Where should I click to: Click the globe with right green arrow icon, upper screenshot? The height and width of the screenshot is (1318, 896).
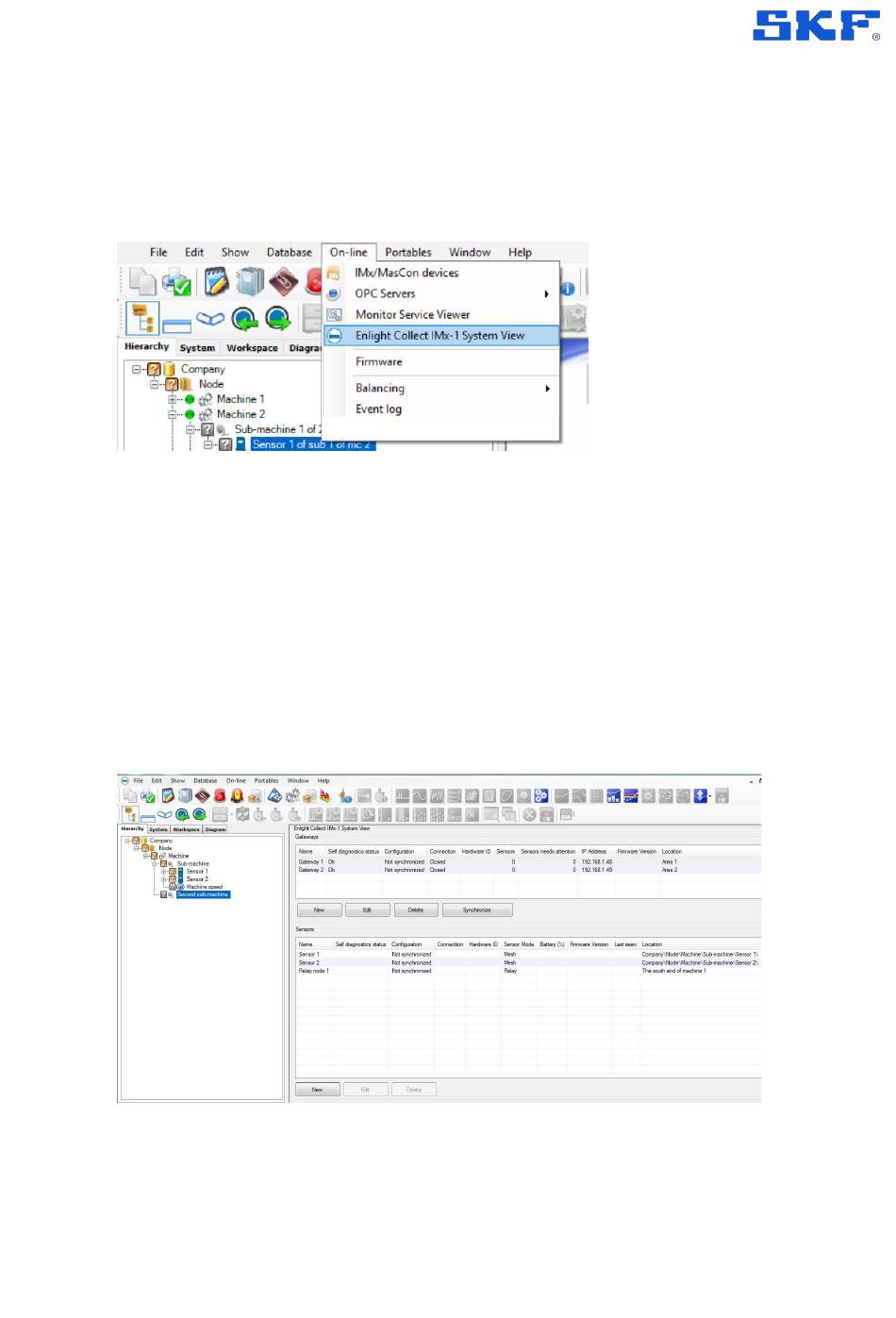point(278,319)
